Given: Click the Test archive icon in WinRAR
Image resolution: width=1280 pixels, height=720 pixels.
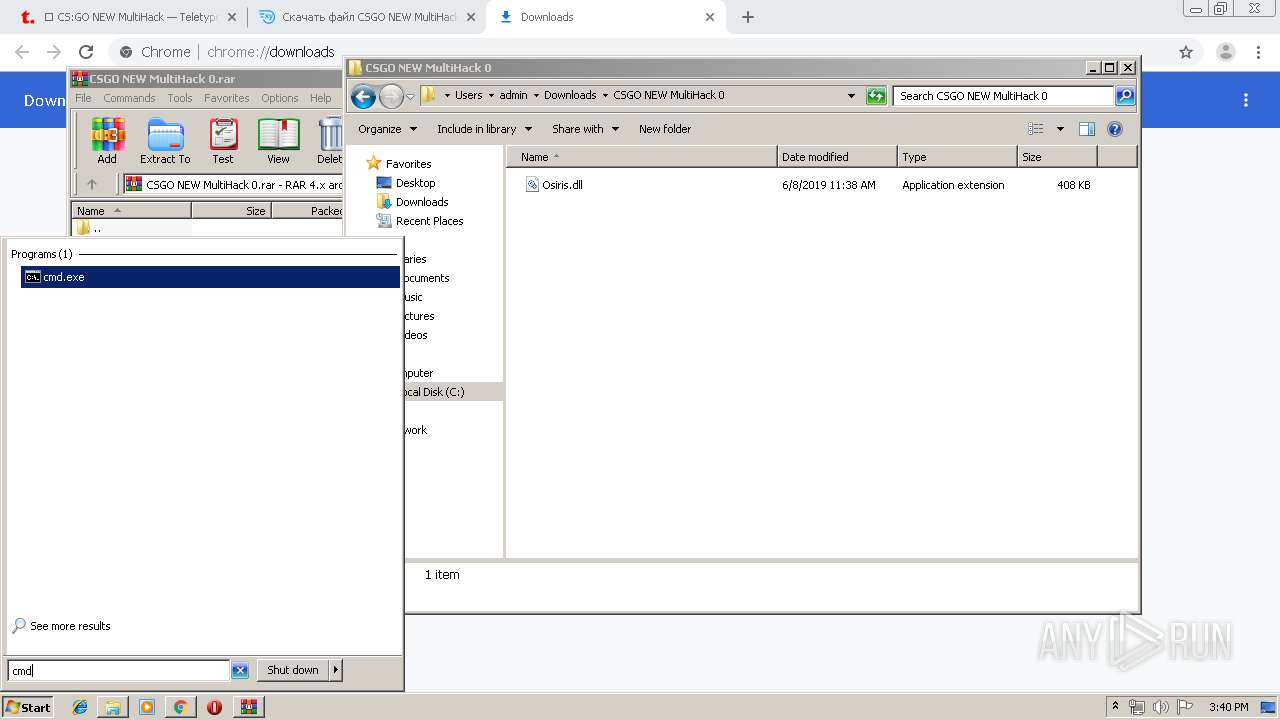Looking at the screenshot, I should 223,141.
